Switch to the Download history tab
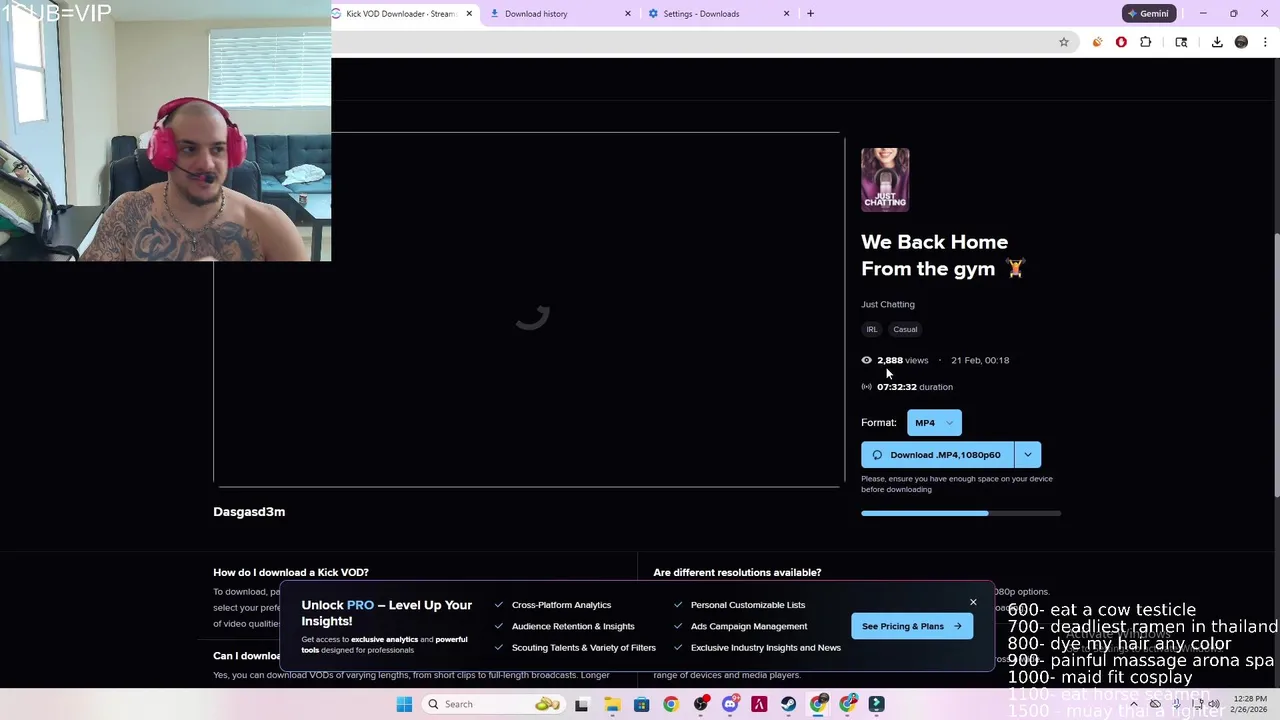1280x720 pixels. 550,13
